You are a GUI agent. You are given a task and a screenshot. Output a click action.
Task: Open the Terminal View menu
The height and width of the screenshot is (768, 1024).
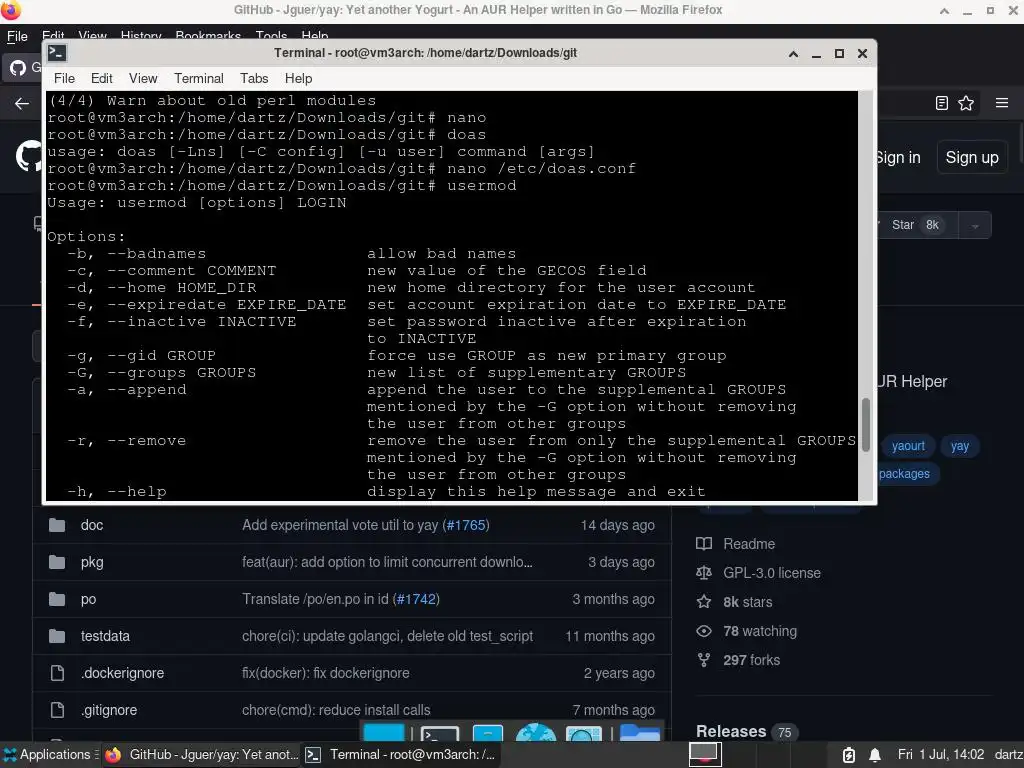(x=143, y=78)
